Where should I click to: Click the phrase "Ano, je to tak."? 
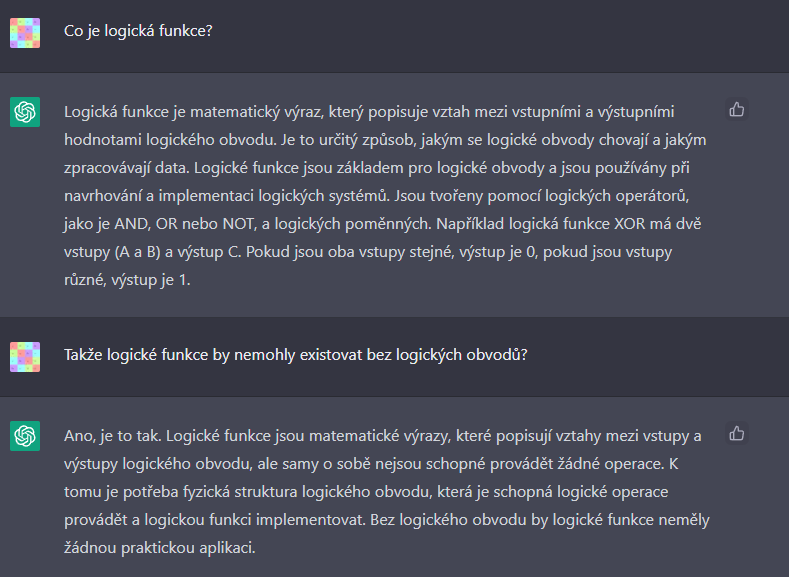click(x=112, y=436)
